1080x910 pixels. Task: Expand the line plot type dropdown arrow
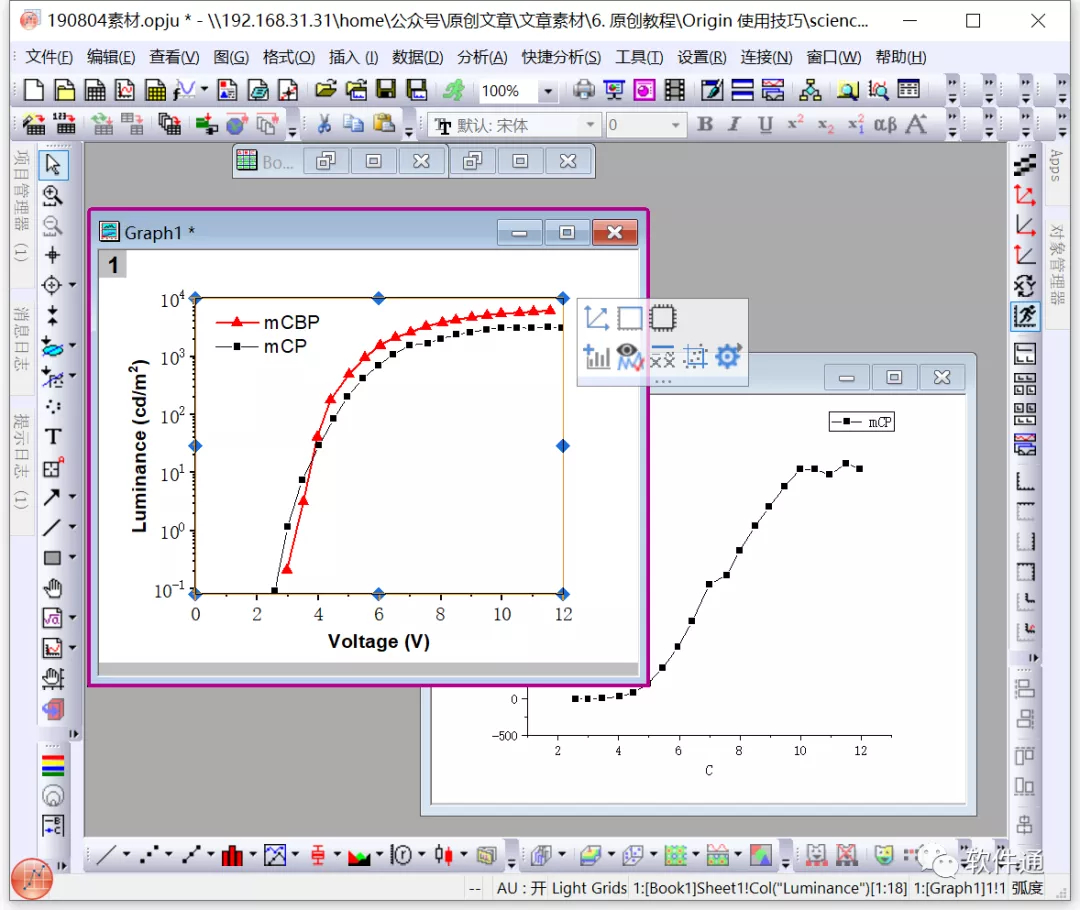coord(126,855)
